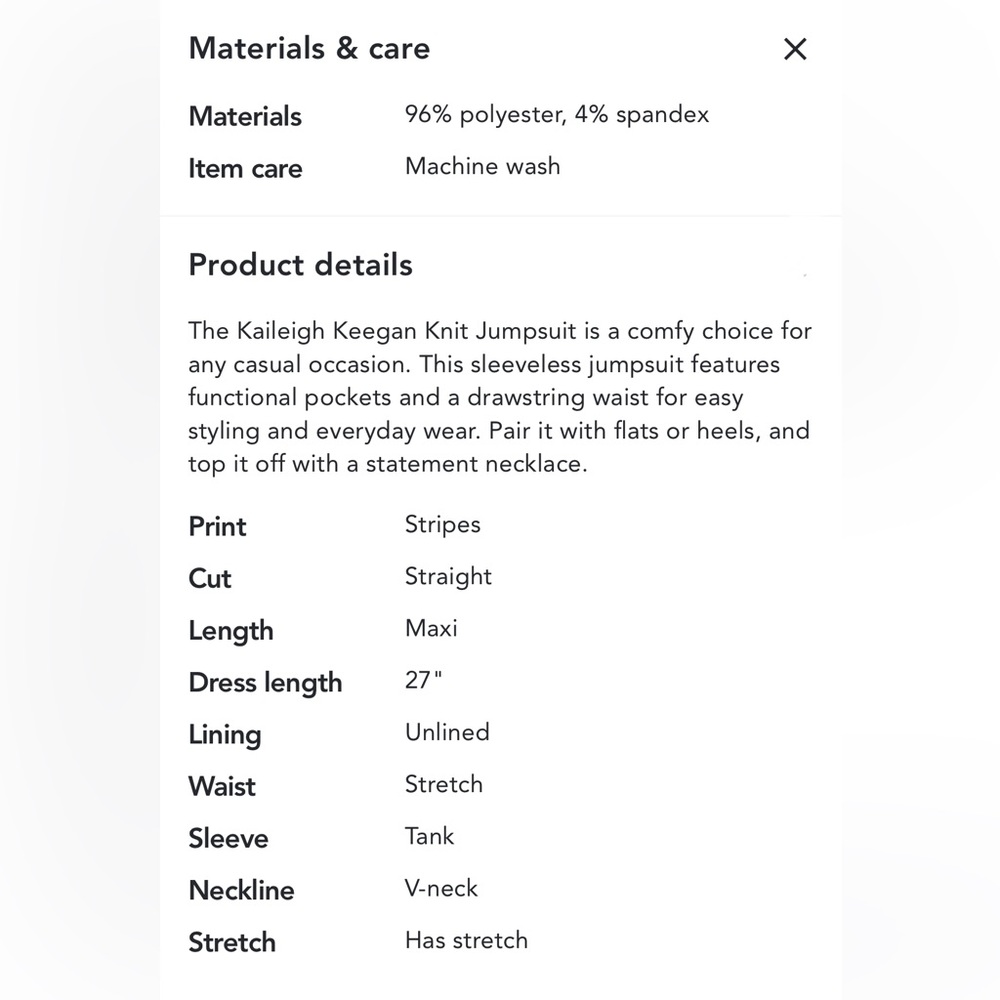Viewport: 1000px width, 1000px height.
Task: Click the Print label
Action: (x=217, y=527)
